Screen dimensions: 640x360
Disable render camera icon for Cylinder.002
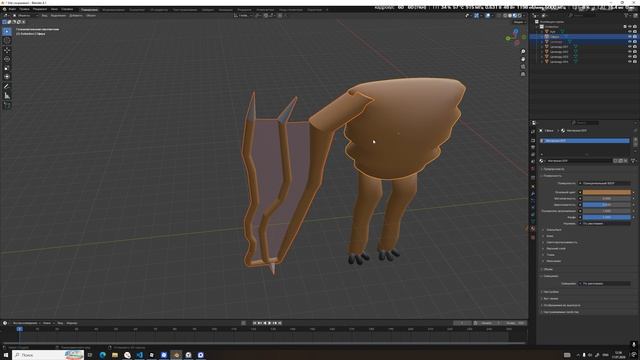pos(635,52)
